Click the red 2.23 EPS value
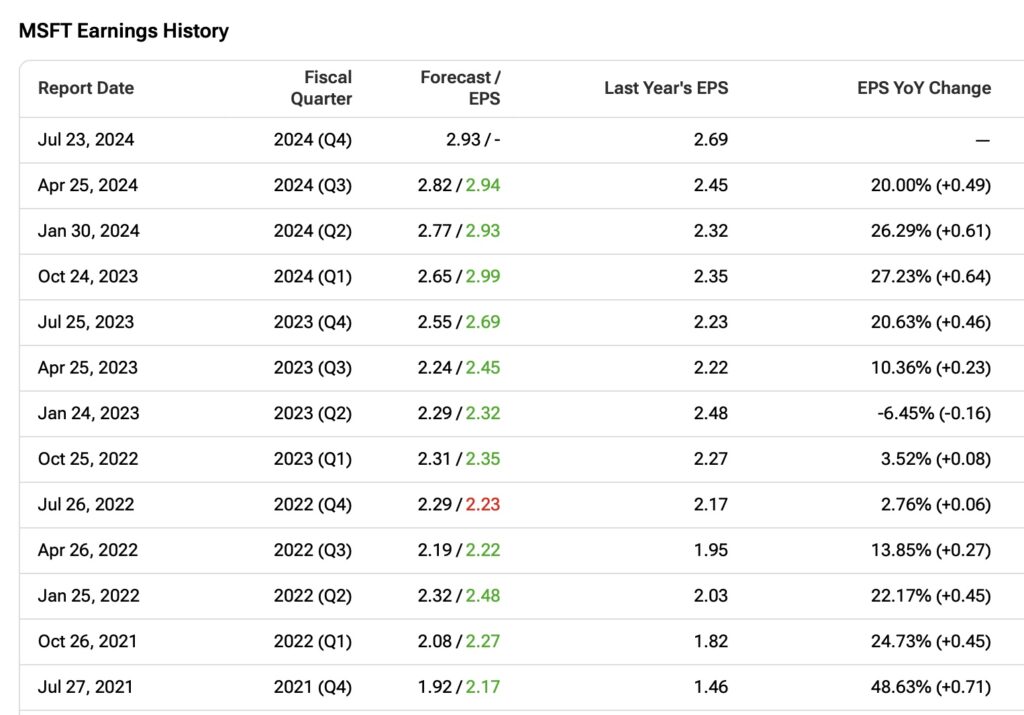 tap(483, 505)
